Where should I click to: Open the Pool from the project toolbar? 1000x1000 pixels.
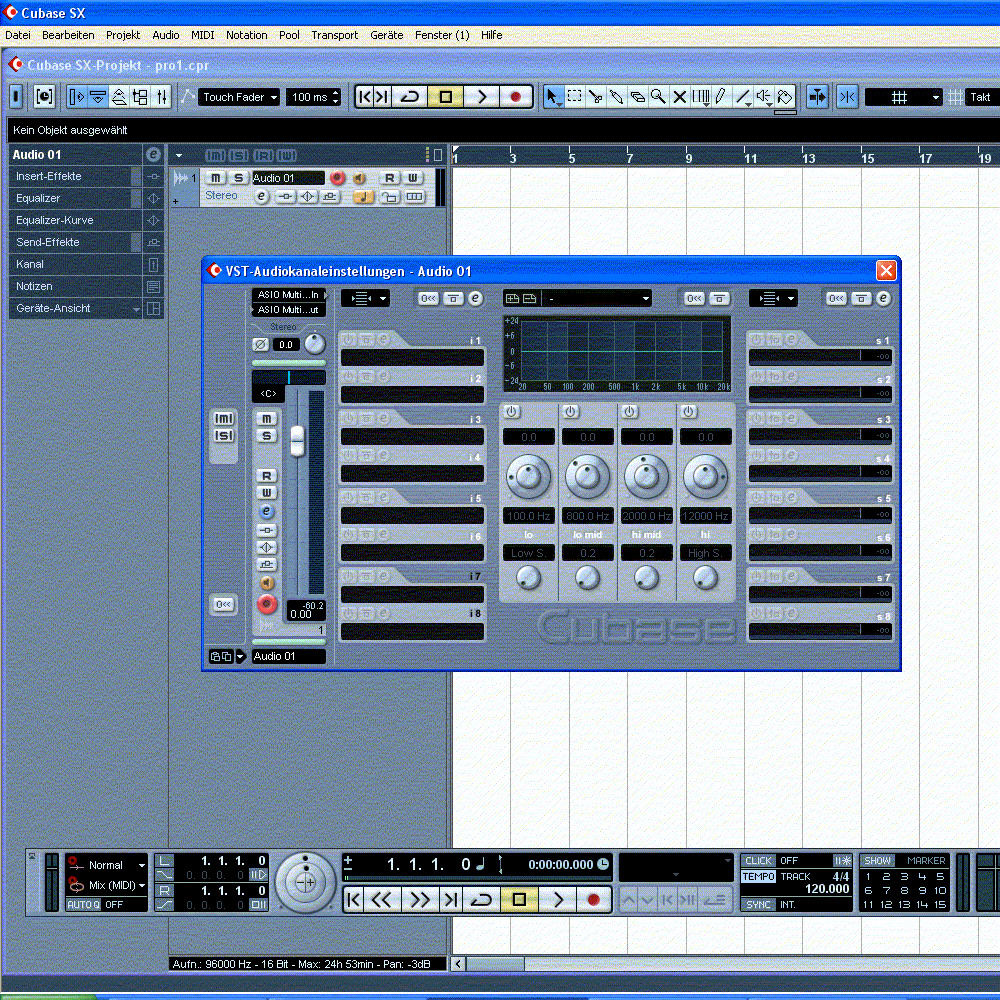tap(140, 97)
